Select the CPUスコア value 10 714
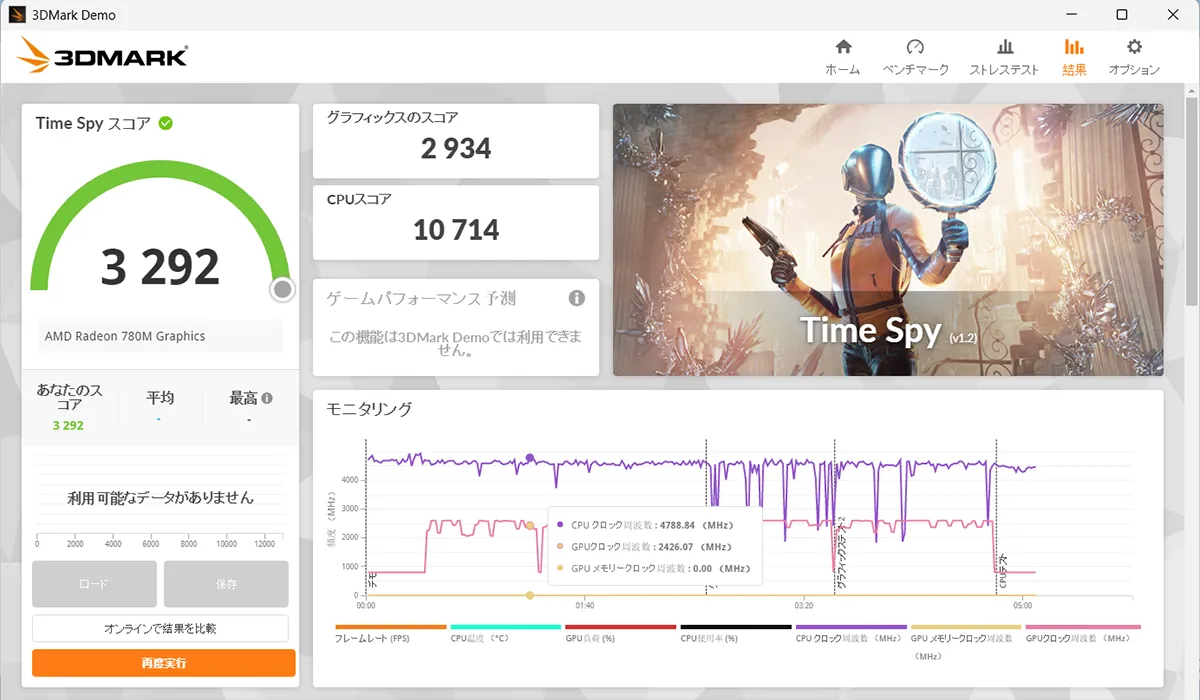Image resolution: width=1200 pixels, height=700 pixels. (x=456, y=230)
